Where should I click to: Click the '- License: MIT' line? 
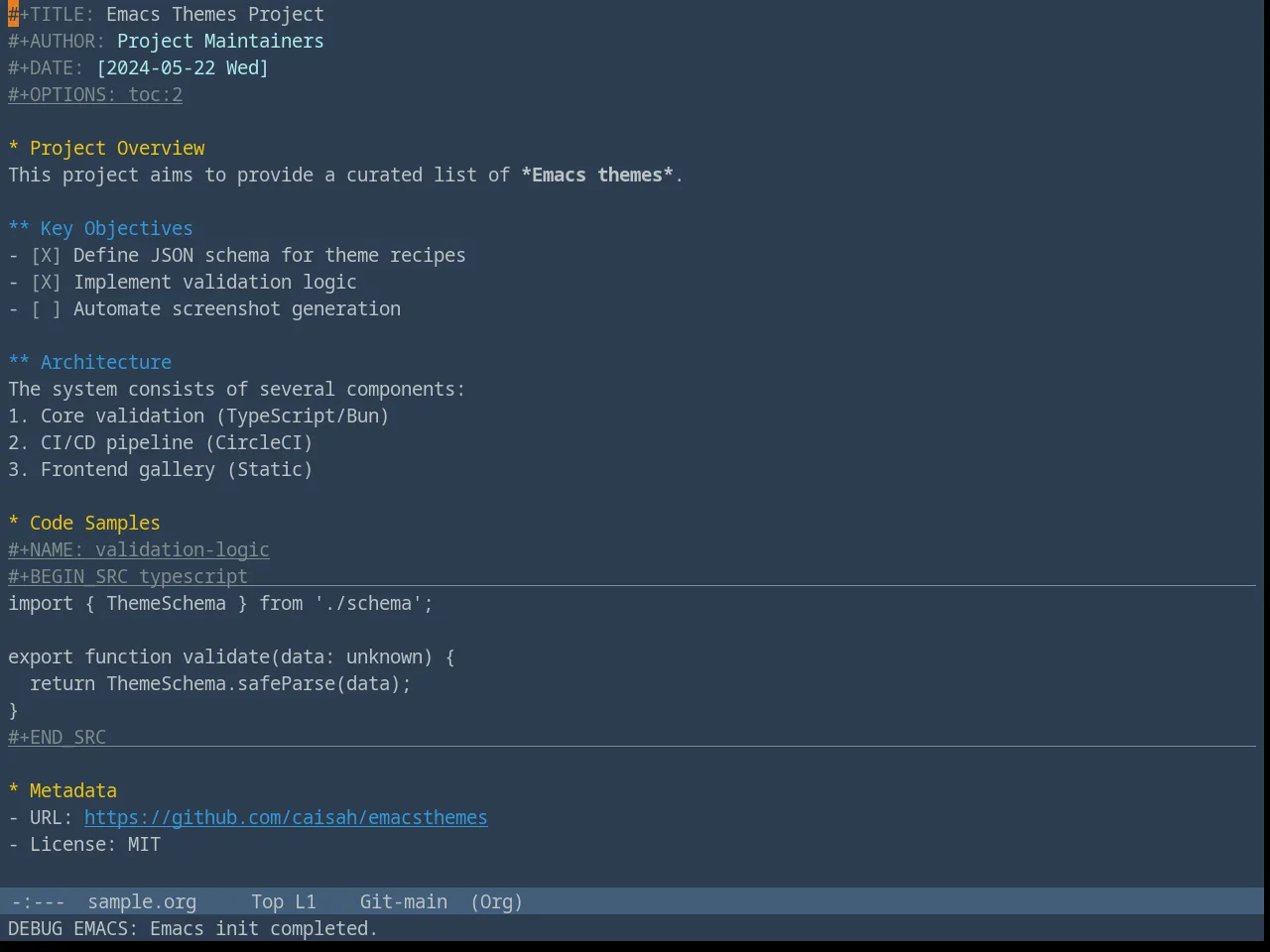pyautogui.click(x=84, y=844)
